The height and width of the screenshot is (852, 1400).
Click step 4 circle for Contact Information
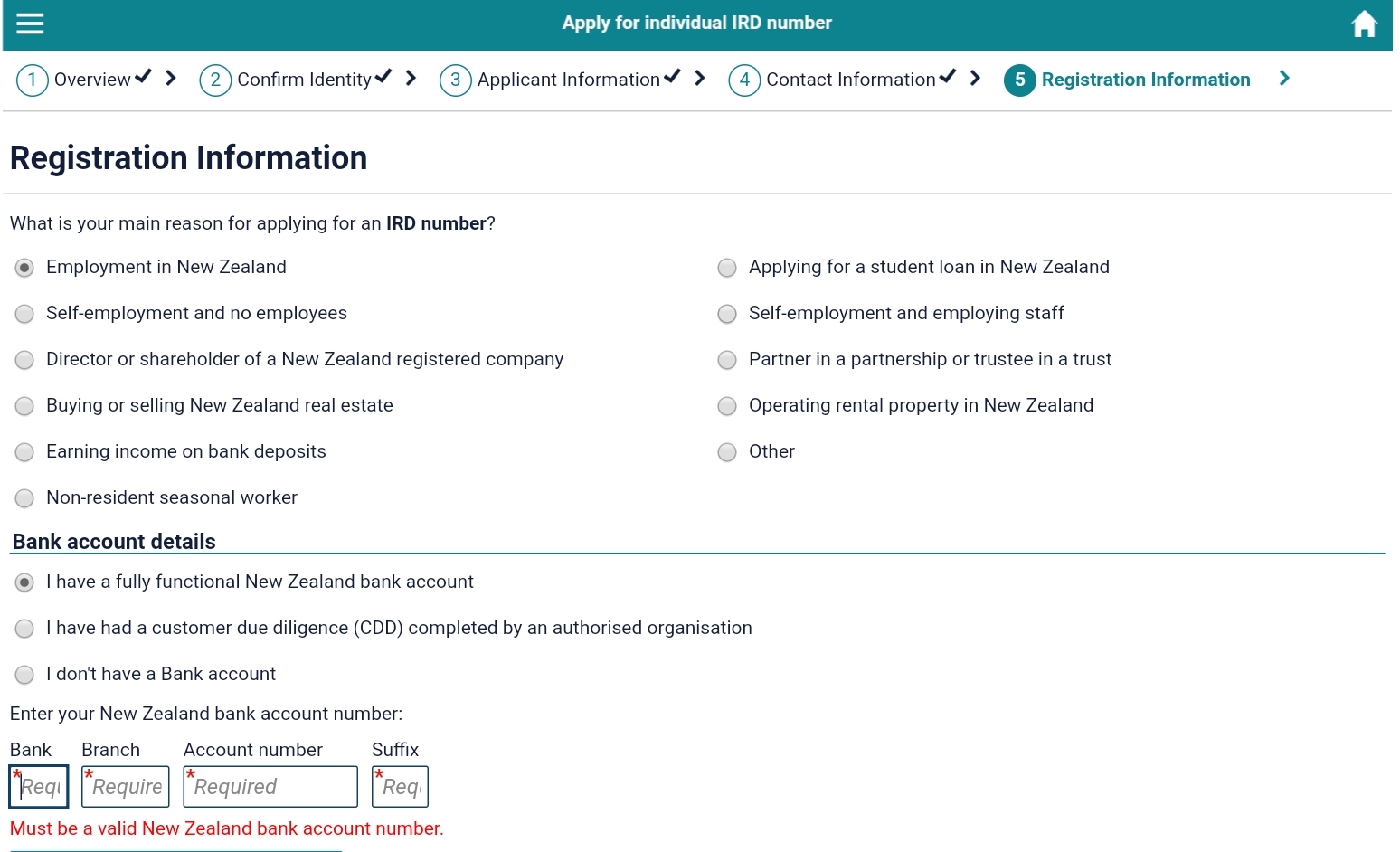tap(744, 80)
